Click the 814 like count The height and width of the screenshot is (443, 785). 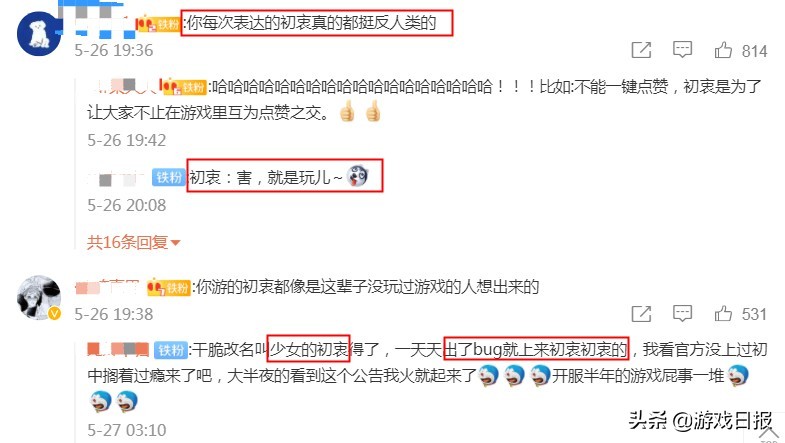coord(754,51)
